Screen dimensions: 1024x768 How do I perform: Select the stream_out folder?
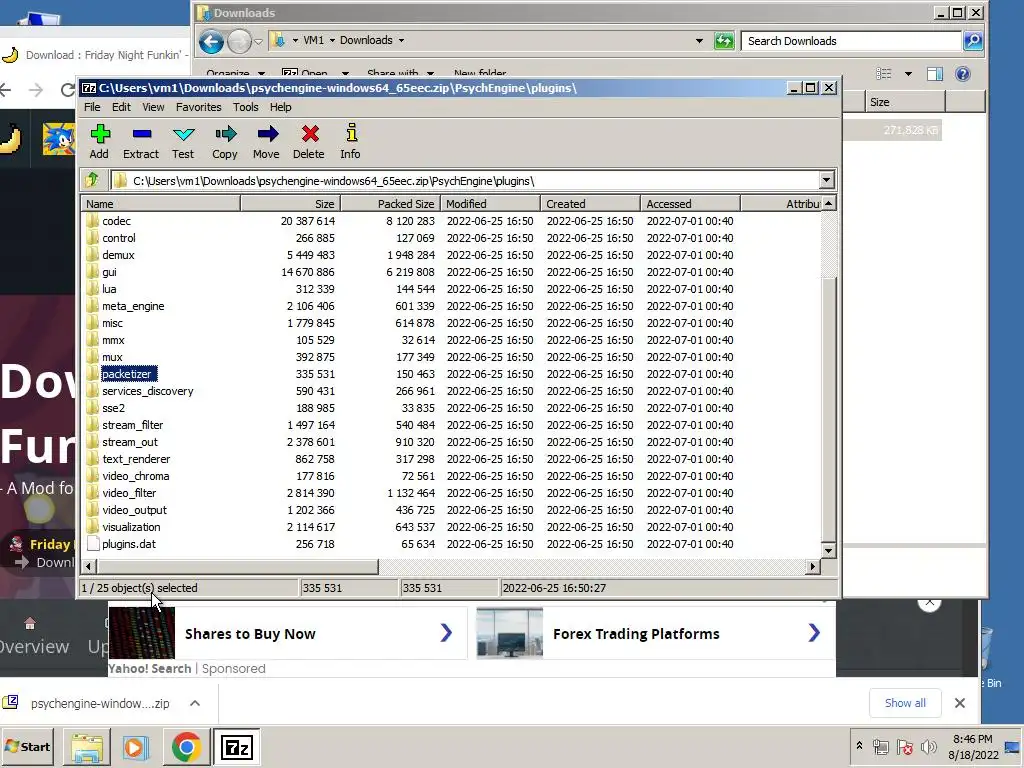coord(130,441)
